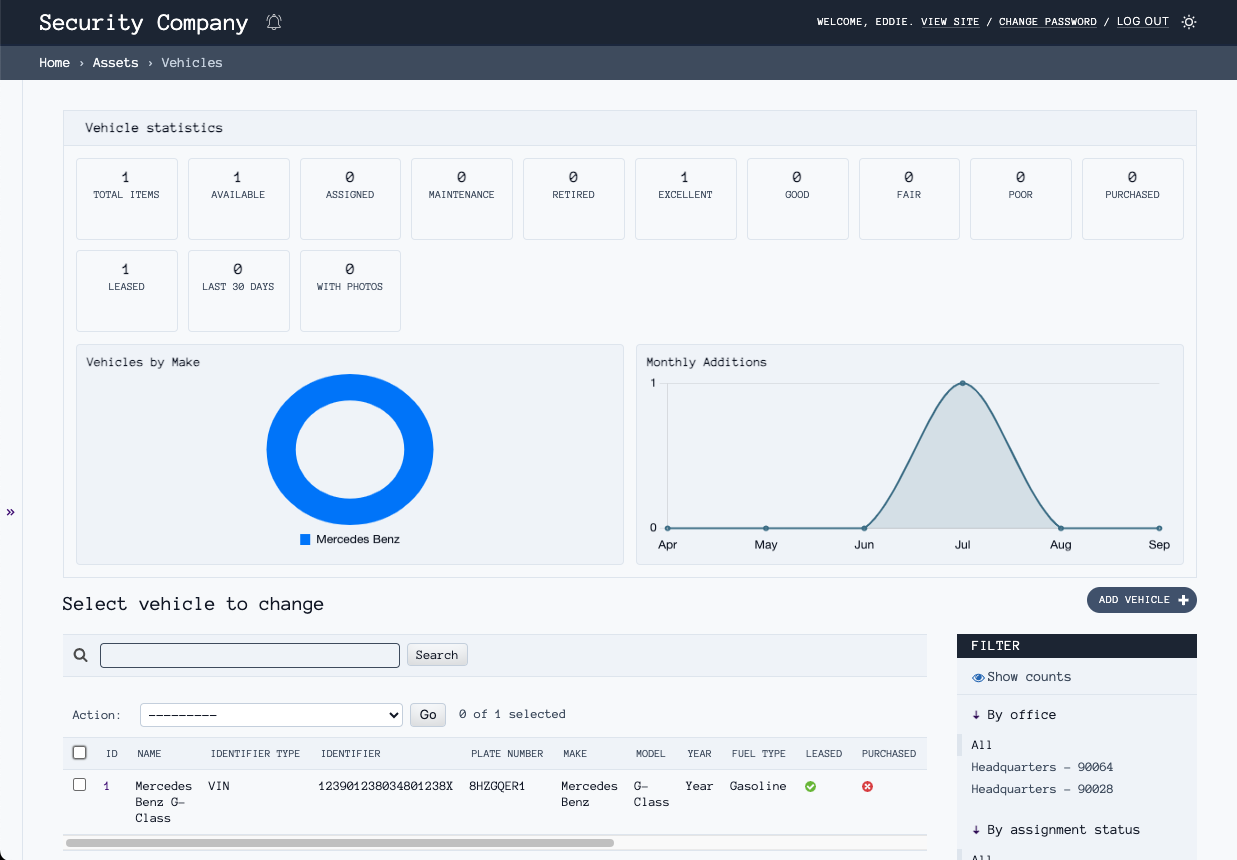Viewport: 1237px width, 860px height.
Task: Click the search magnifier icon
Action: click(81, 656)
